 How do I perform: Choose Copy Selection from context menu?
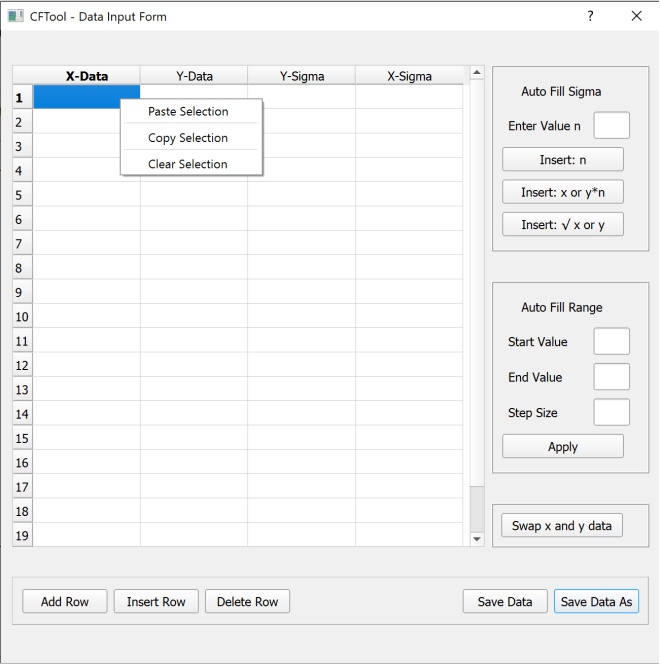point(188,138)
